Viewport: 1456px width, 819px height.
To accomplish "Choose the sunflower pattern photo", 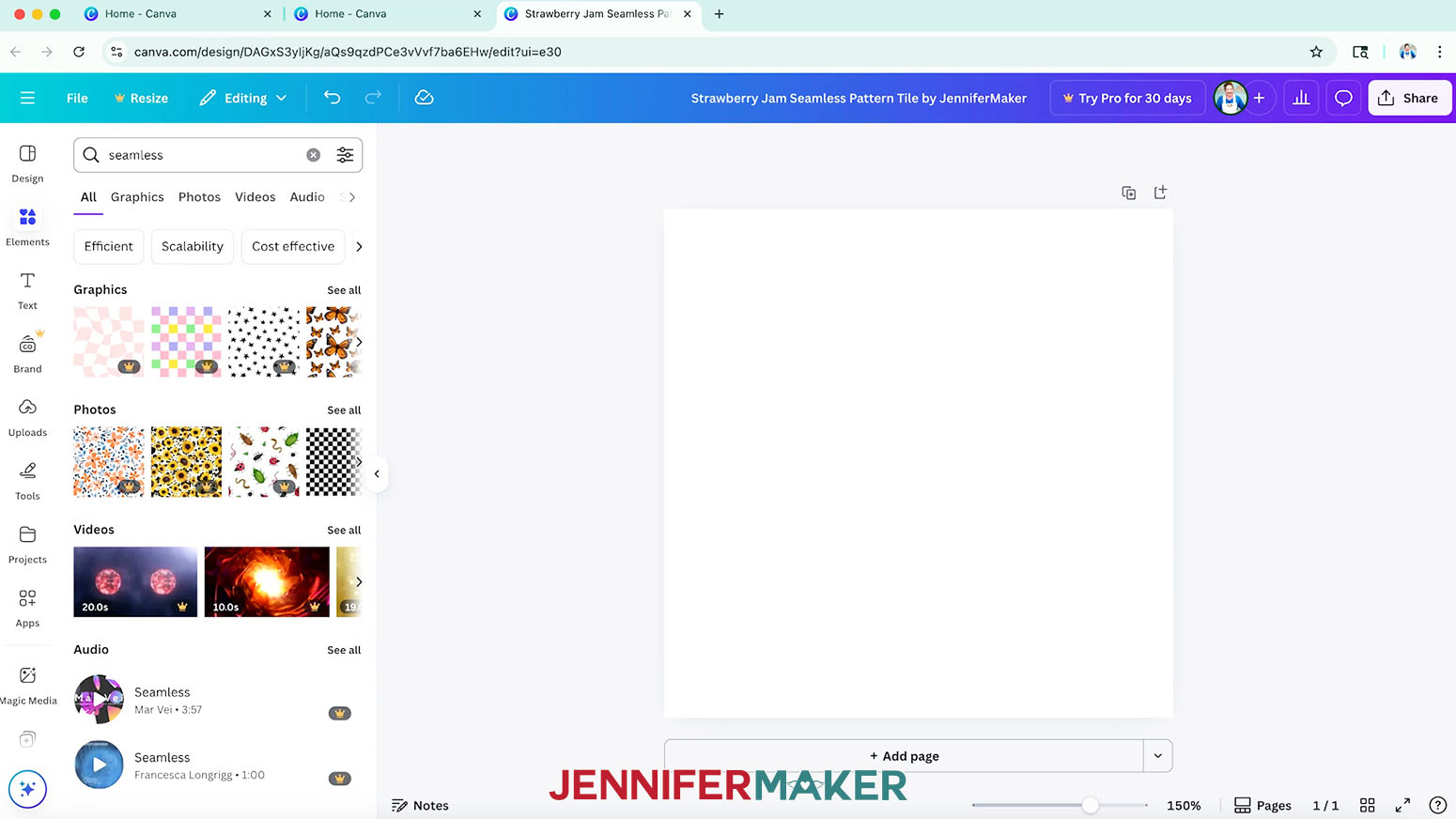I will (x=187, y=462).
